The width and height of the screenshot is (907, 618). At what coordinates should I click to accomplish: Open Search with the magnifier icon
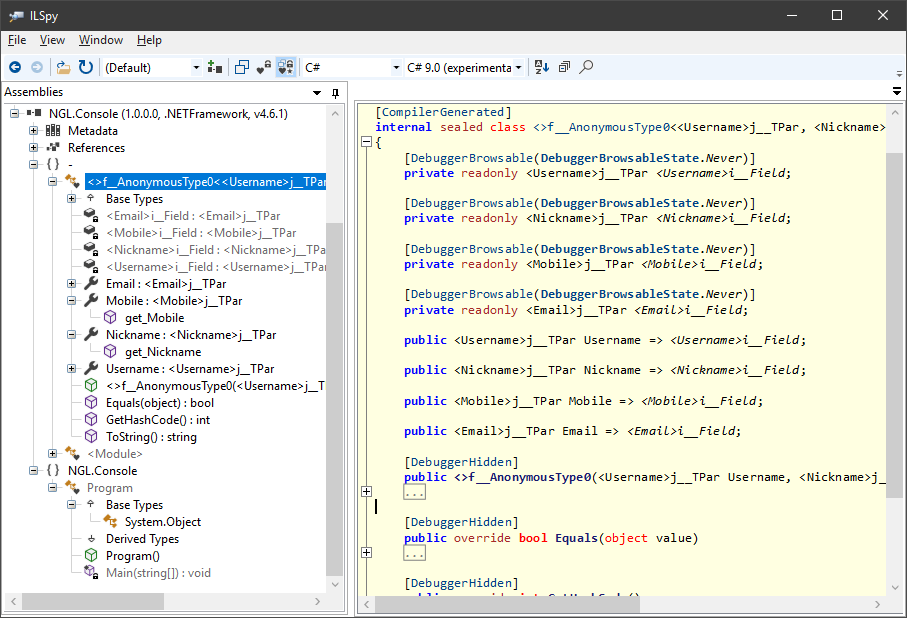click(586, 67)
